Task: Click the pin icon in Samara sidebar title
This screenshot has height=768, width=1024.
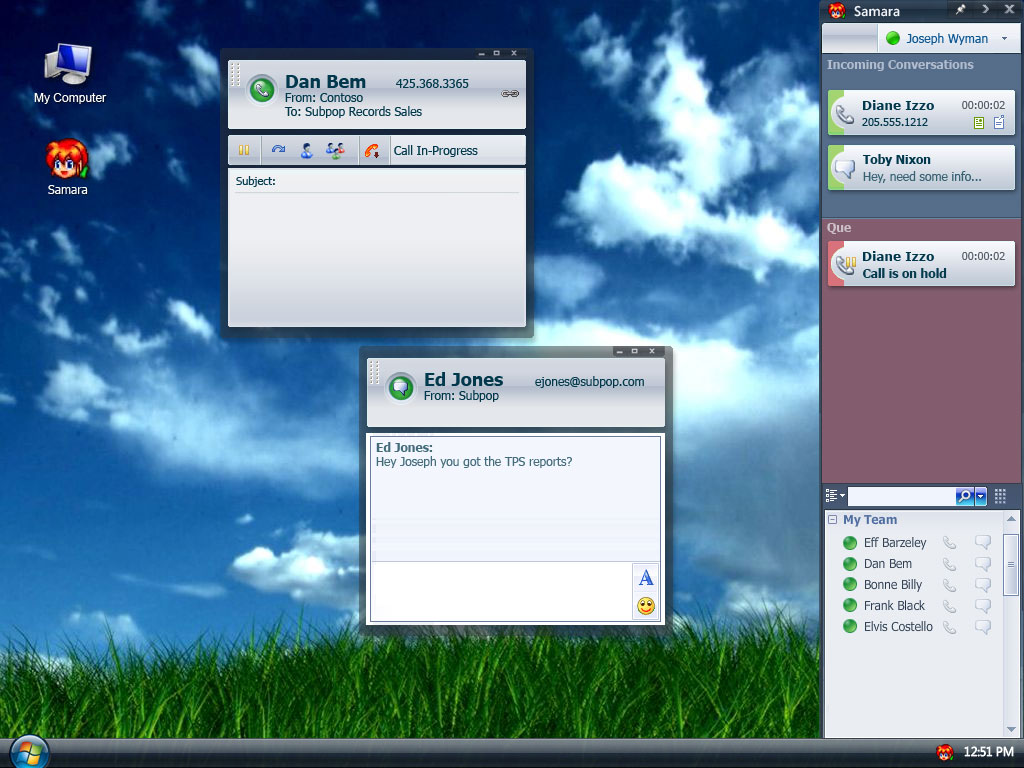Action: [x=961, y=10]
